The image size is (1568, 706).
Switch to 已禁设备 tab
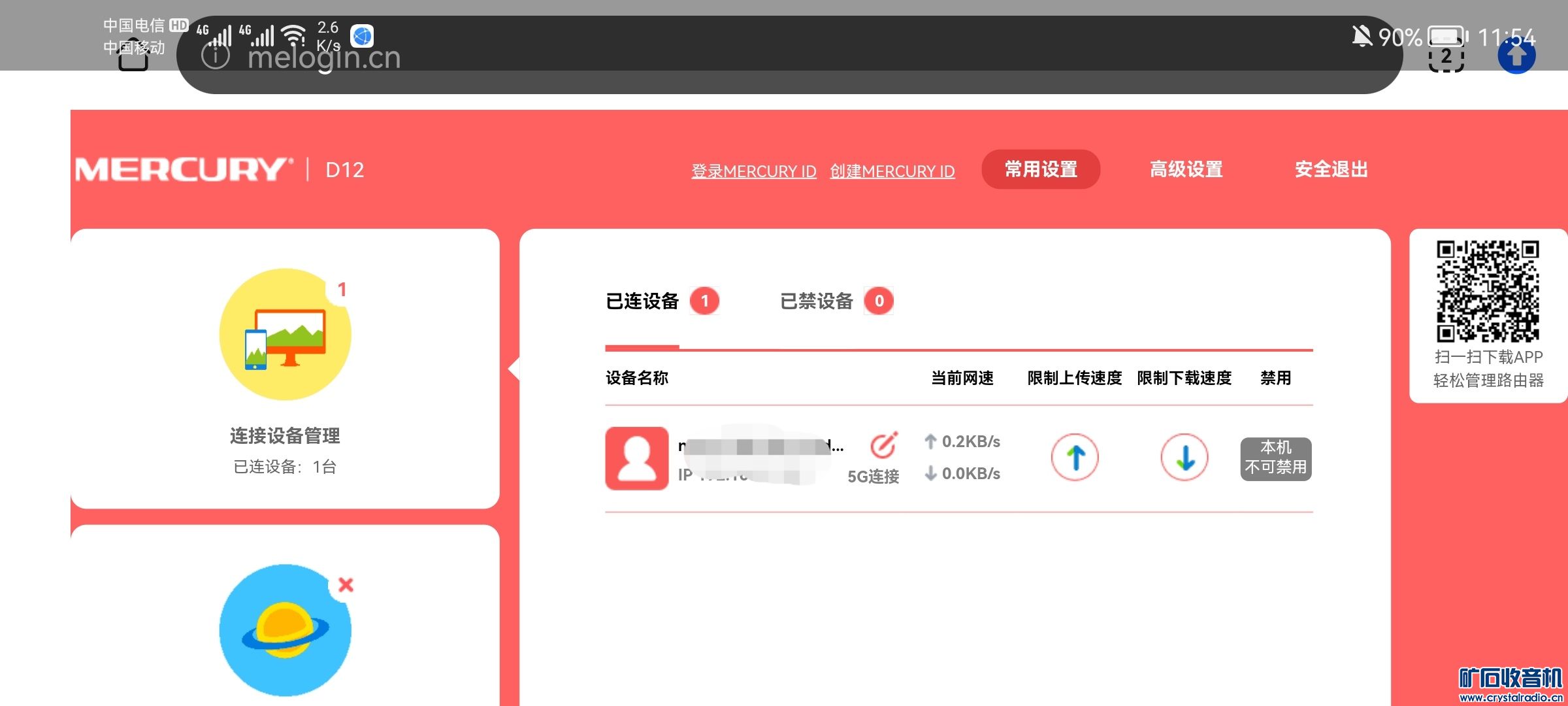coord(817,301)
